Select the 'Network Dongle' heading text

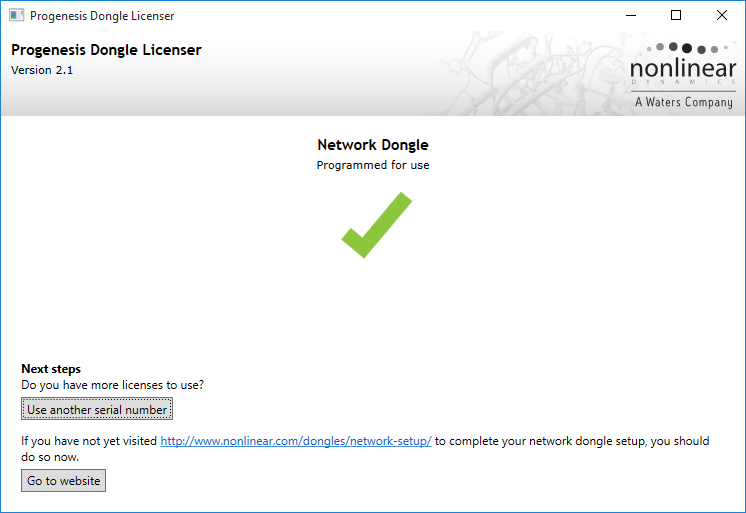[373, 145]
